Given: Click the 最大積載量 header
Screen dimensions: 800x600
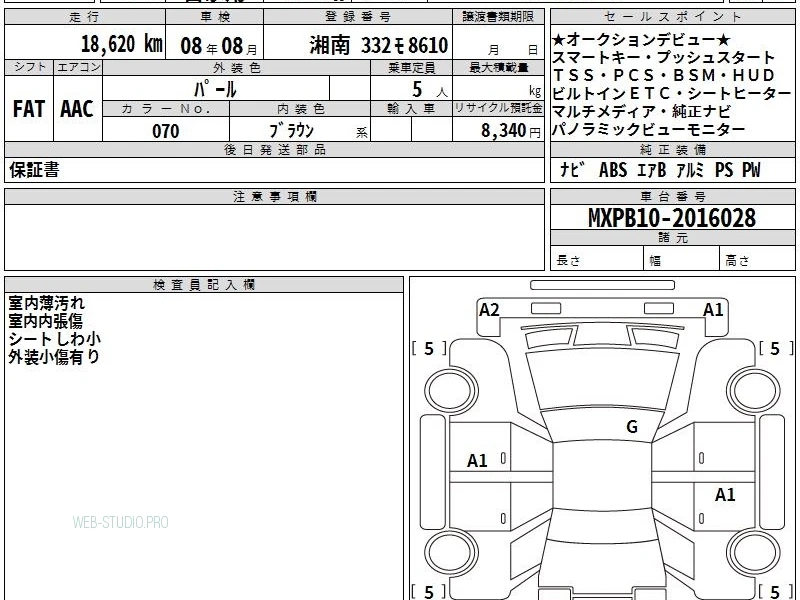Looking at the screenshot, I should (x=498, y=67).
